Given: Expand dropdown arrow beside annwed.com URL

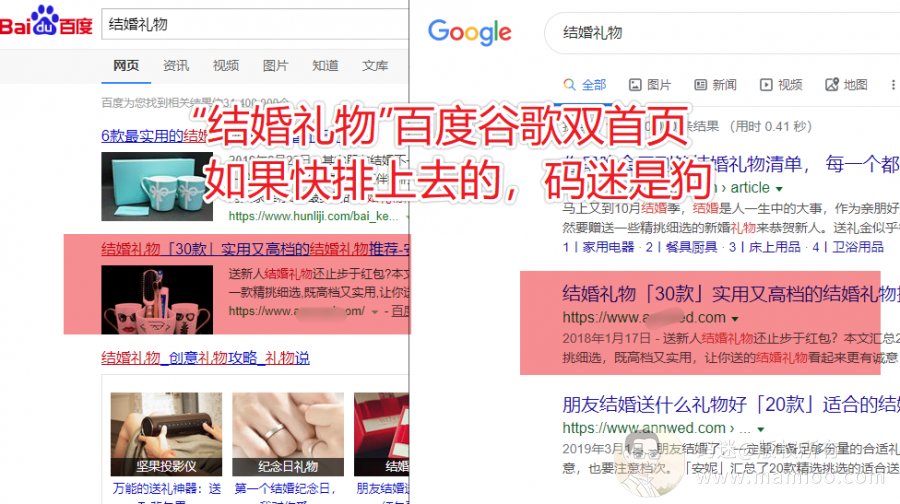Looking at the screenshot, I should 761,429.
